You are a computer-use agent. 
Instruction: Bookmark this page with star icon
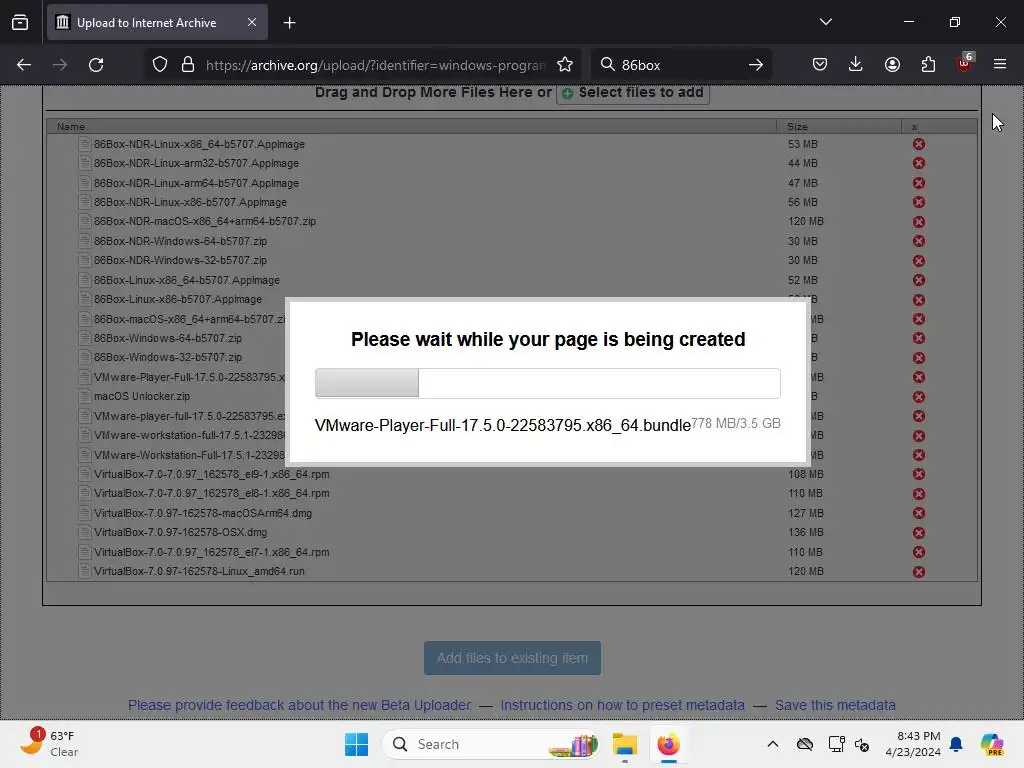pyautogui.click(x=565, y=65)
